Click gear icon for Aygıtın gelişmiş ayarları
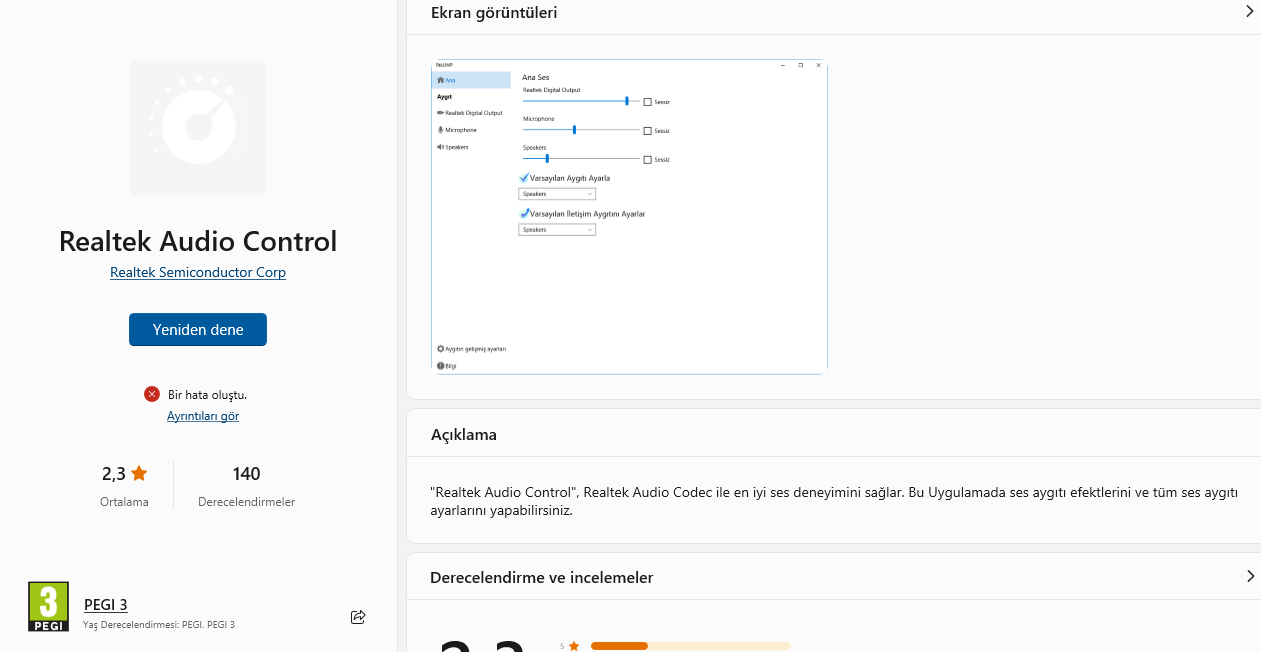This screenshot has width=1261, height=652. click(x=440, y=349)
